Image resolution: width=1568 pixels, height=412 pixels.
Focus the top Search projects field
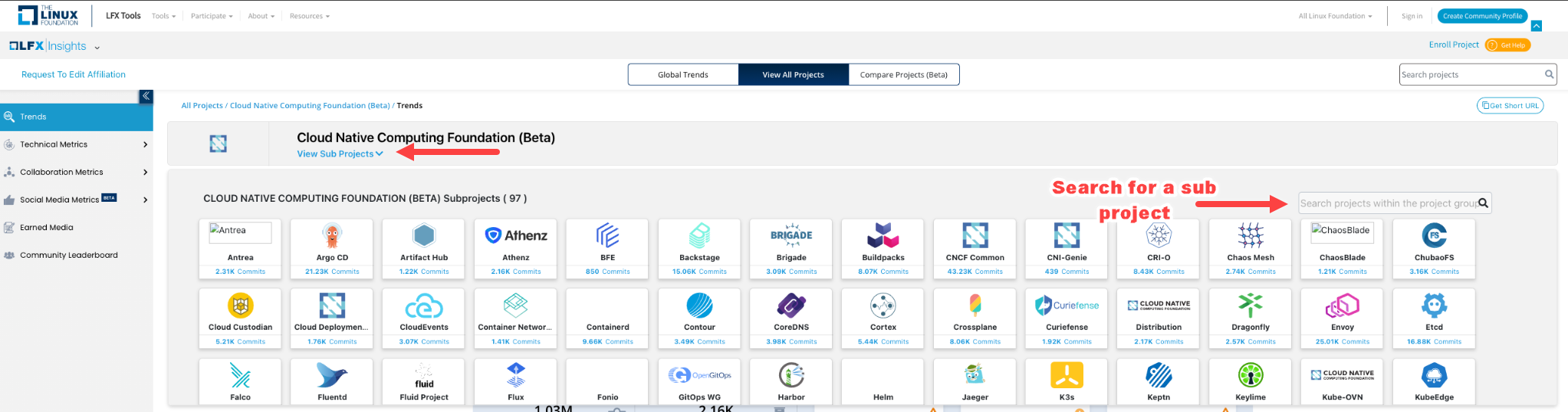point(1470,74)
